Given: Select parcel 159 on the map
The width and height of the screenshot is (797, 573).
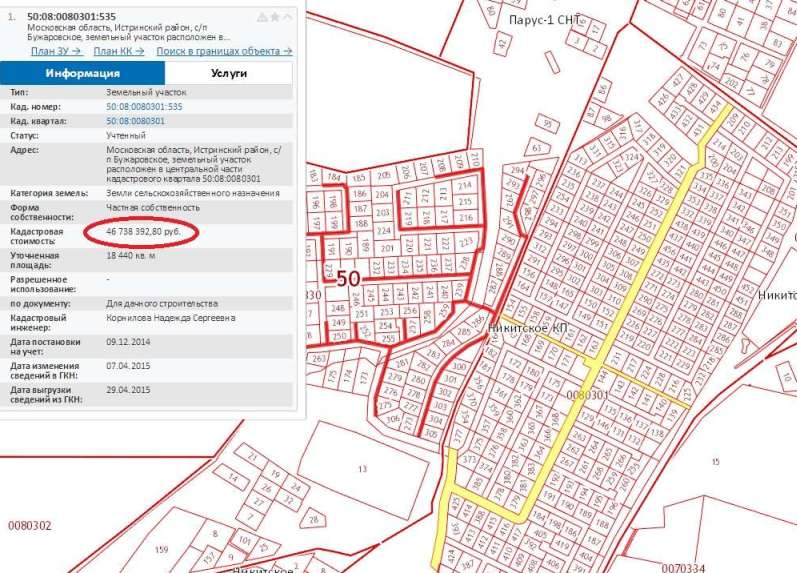Looking at the screenshot, I should click(161, 550).
